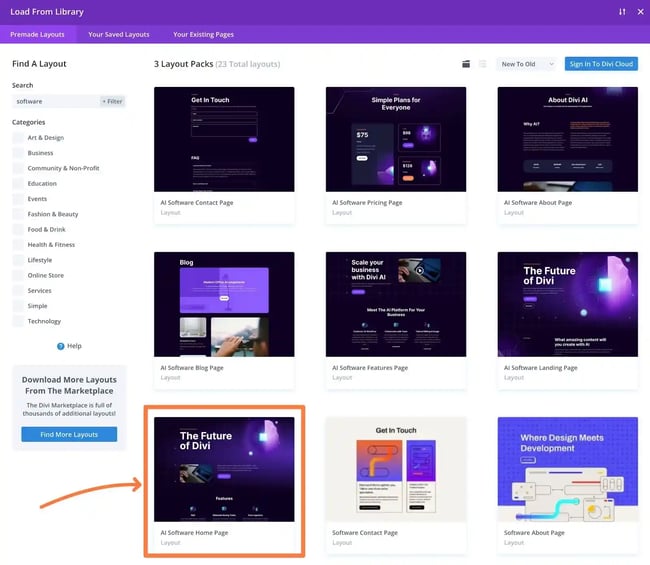Open the Your Existing Pages tab
Screen dimensions: 650x565
203,34
